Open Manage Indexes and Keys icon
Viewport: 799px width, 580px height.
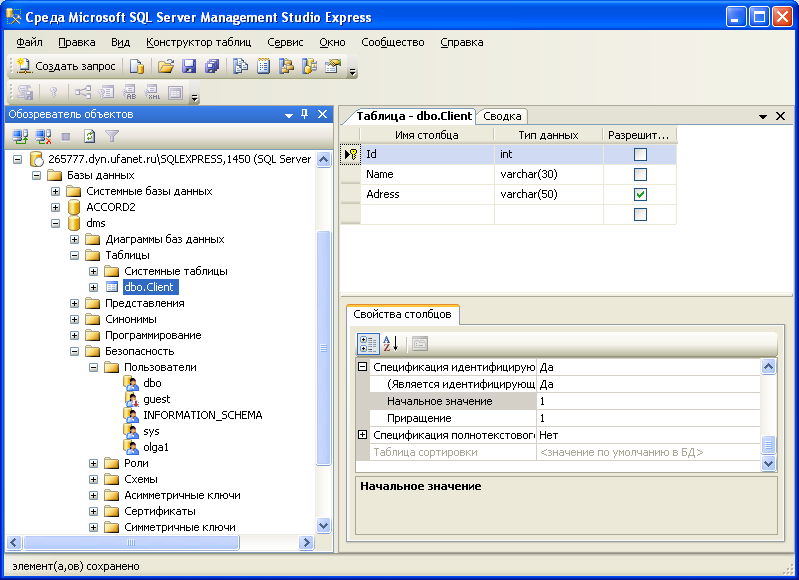[106, 92]
